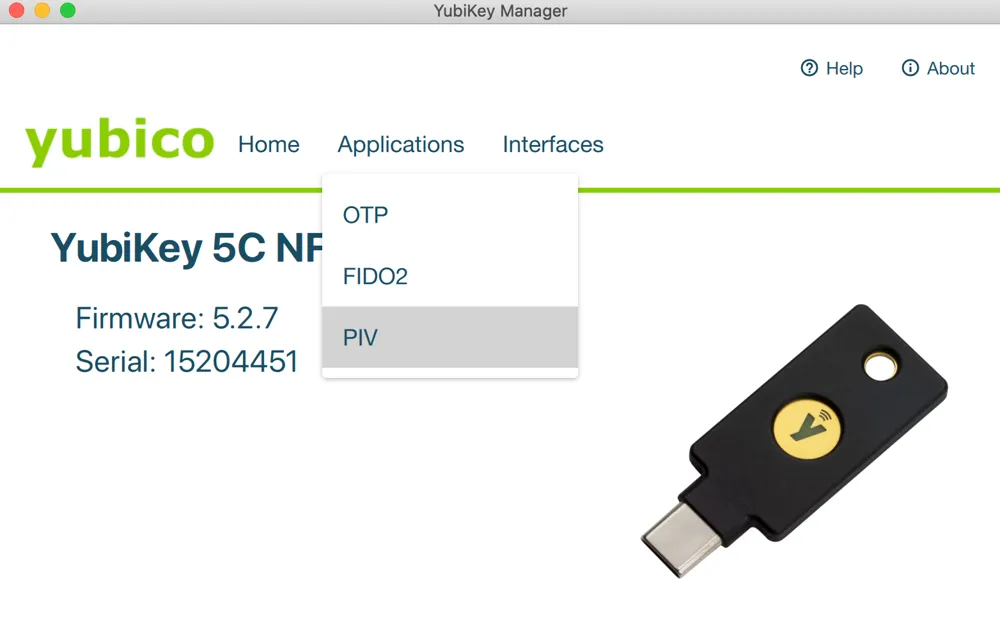
Task: Go to the Home tab
Action: (x=268, y=145)
